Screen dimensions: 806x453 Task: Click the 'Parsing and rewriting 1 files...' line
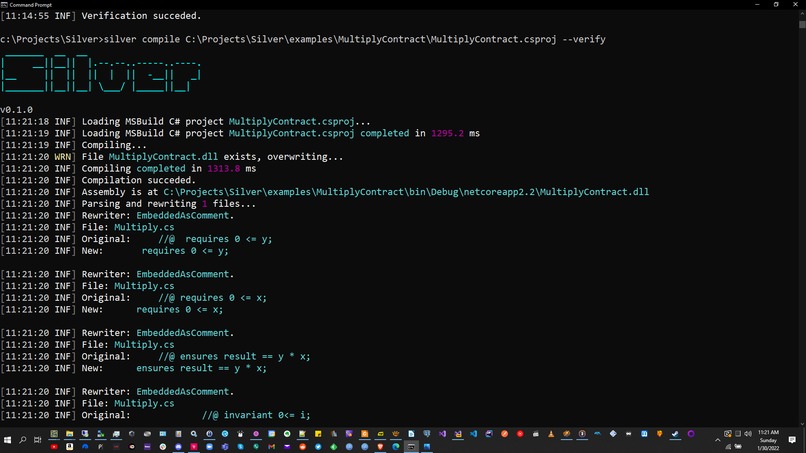tap(169, 204)
